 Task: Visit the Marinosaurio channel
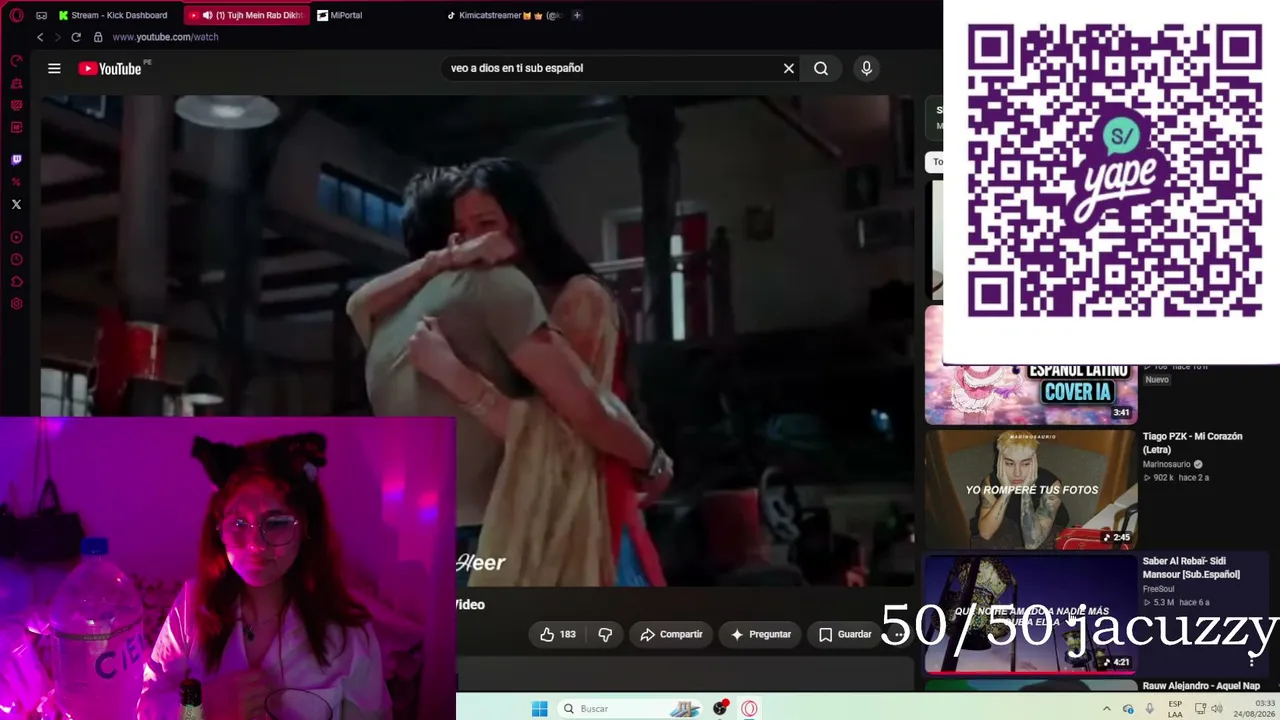pyautogui.click(x=1166, y=464)
